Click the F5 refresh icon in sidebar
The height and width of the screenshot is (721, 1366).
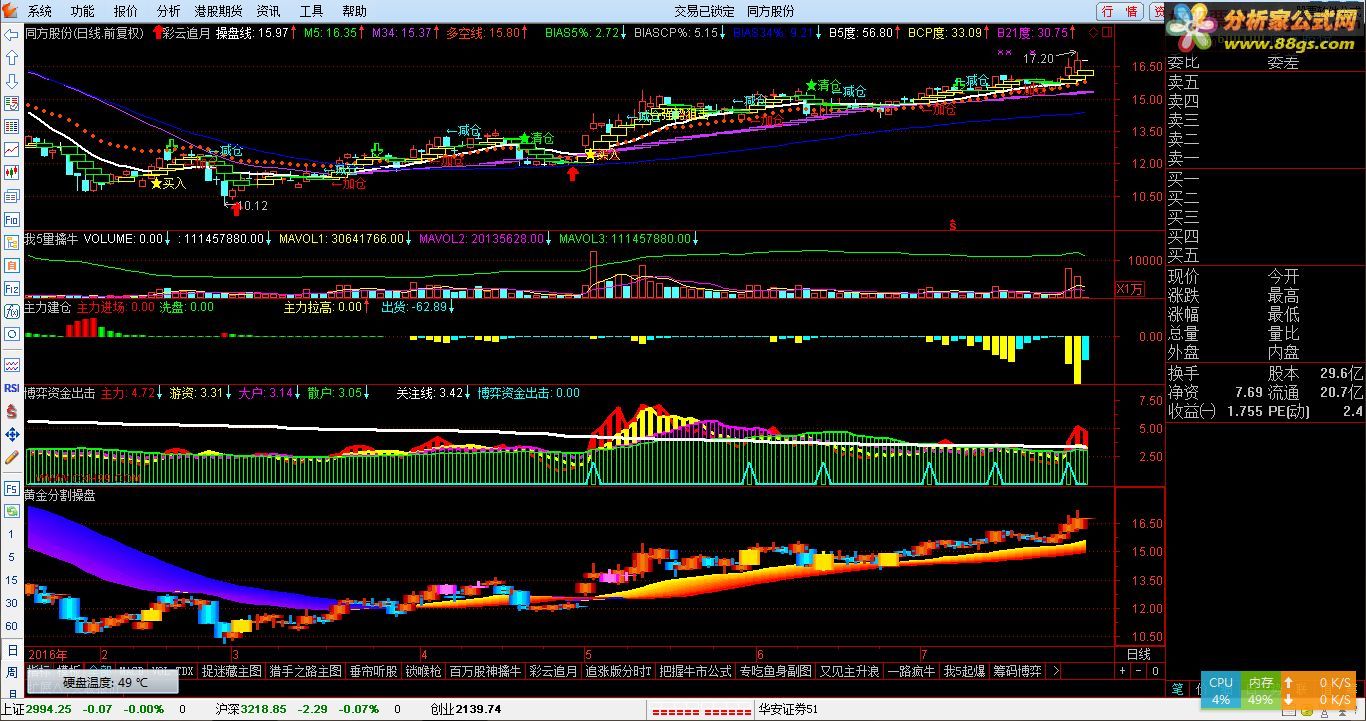click(12, 489)
